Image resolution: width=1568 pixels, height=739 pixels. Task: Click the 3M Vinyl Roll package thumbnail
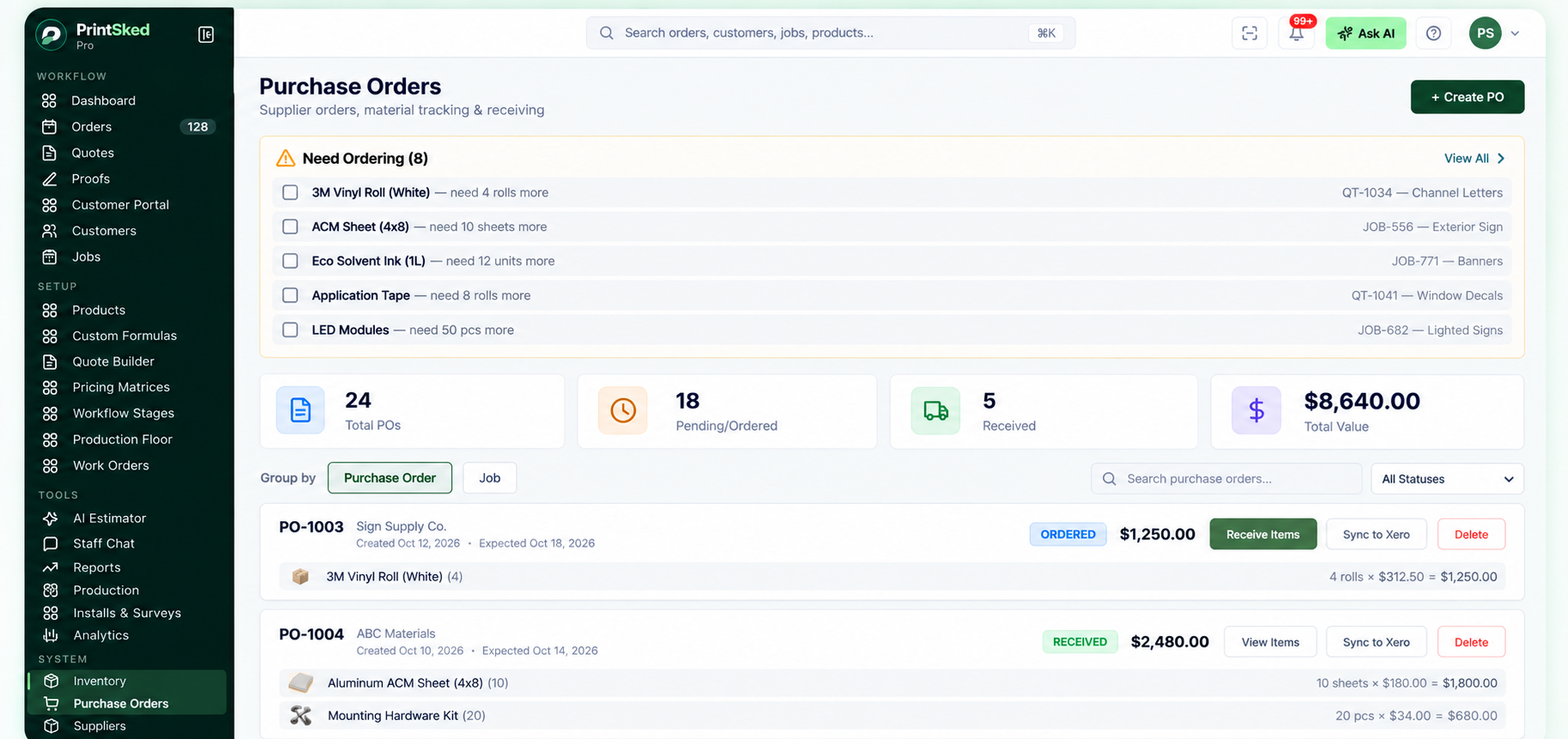(x=300, y=577)
